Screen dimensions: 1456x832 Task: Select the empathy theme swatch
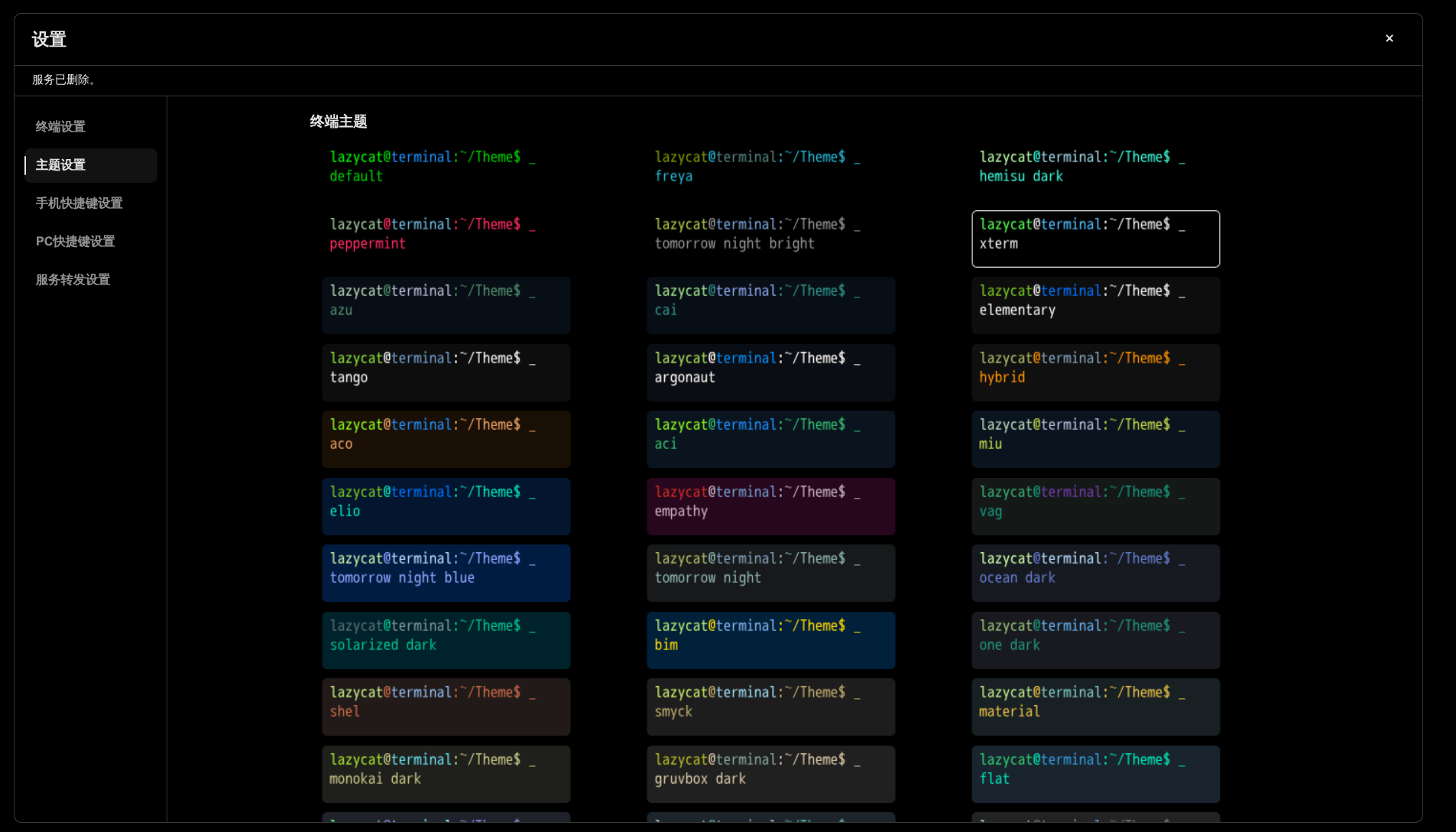coord(771,506)
